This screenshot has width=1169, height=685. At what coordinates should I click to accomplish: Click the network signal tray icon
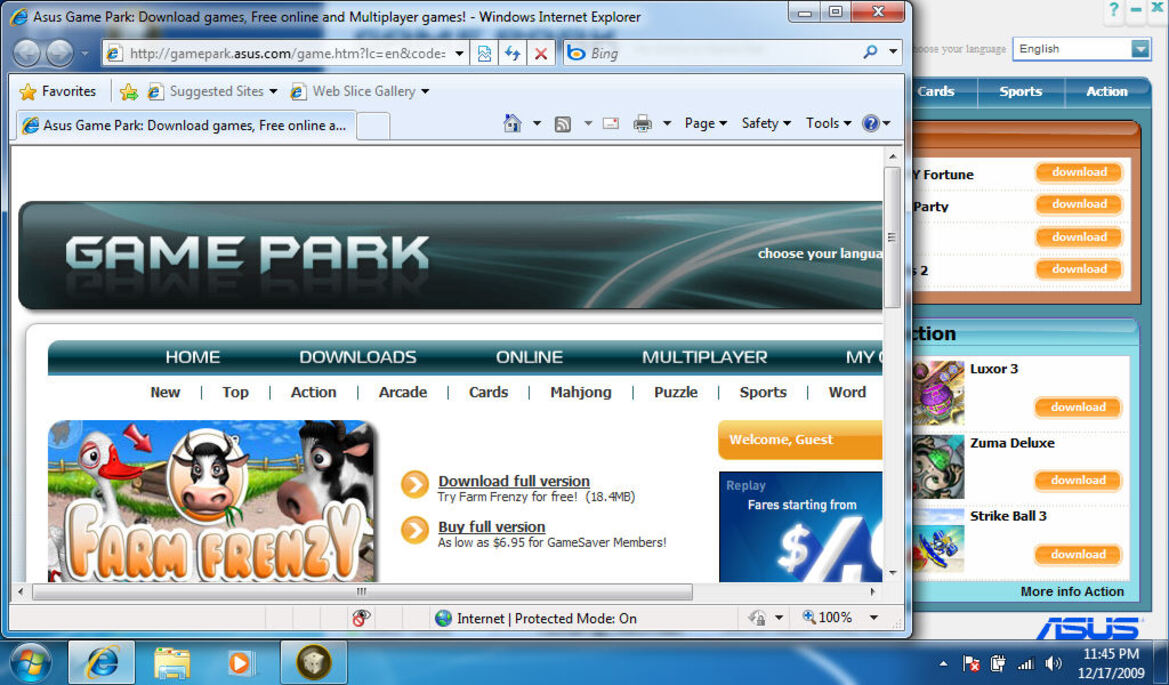click(1026, 663)
